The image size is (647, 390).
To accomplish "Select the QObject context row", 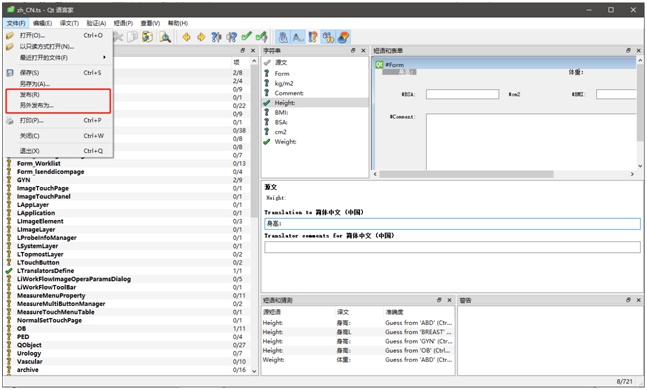I will click(29, 345).
